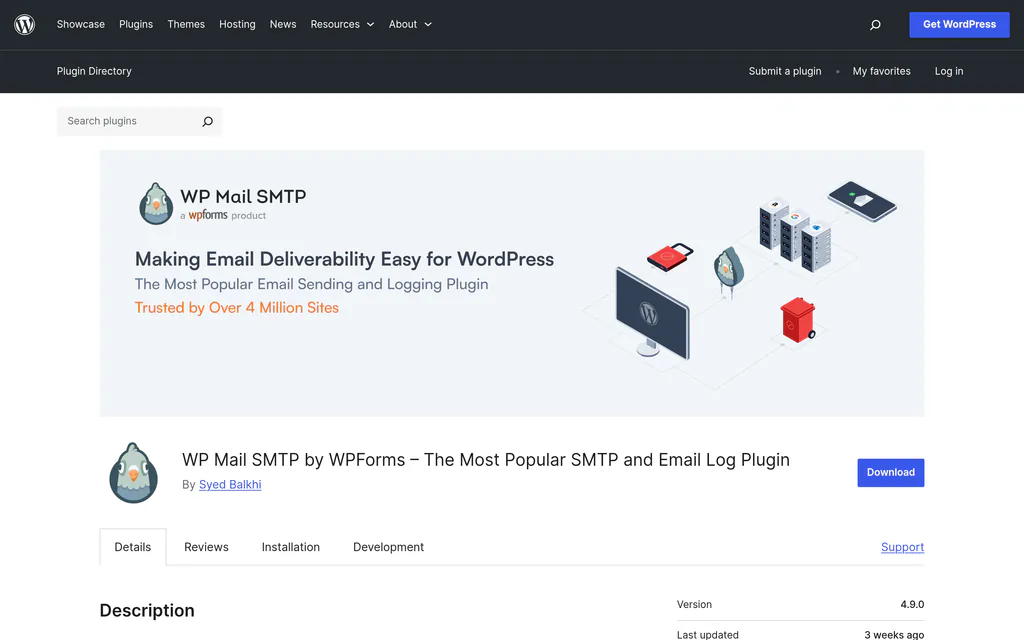The height and width of the screenshot is (640, 1024).
Task: Open the News menu item
Action: (283, 24)
